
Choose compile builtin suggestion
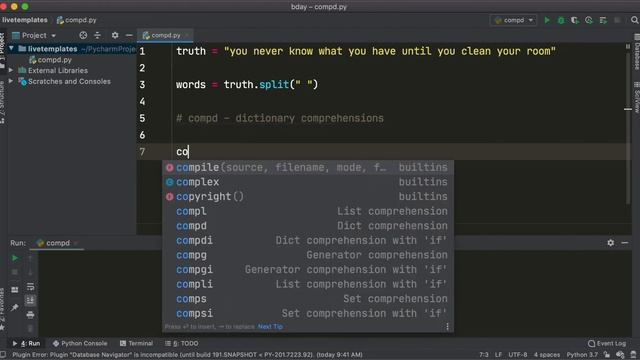click(308, 167)
